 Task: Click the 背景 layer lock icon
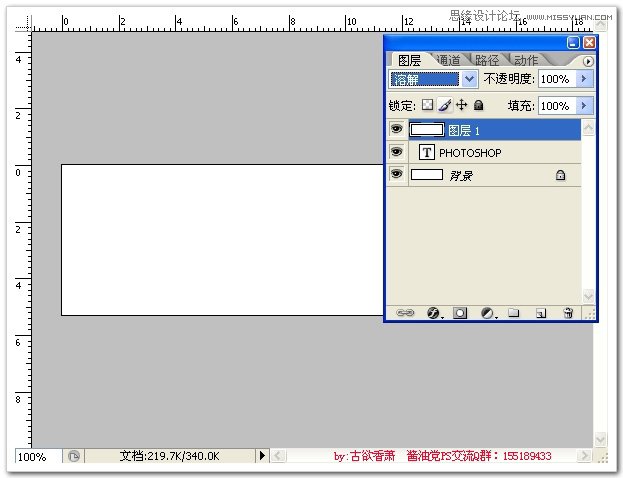[560, 175]
